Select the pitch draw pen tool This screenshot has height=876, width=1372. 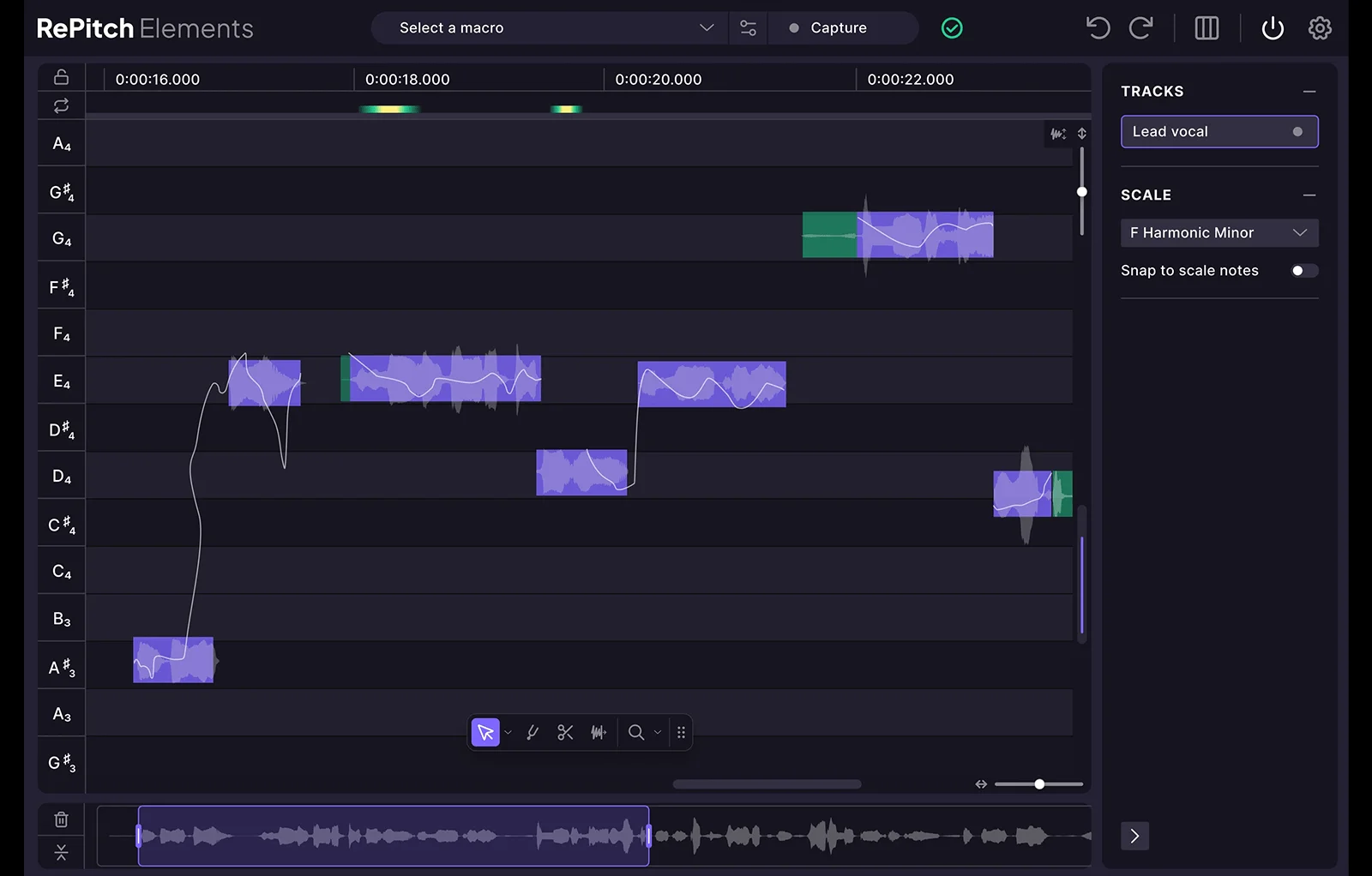[x=533, y=733]
